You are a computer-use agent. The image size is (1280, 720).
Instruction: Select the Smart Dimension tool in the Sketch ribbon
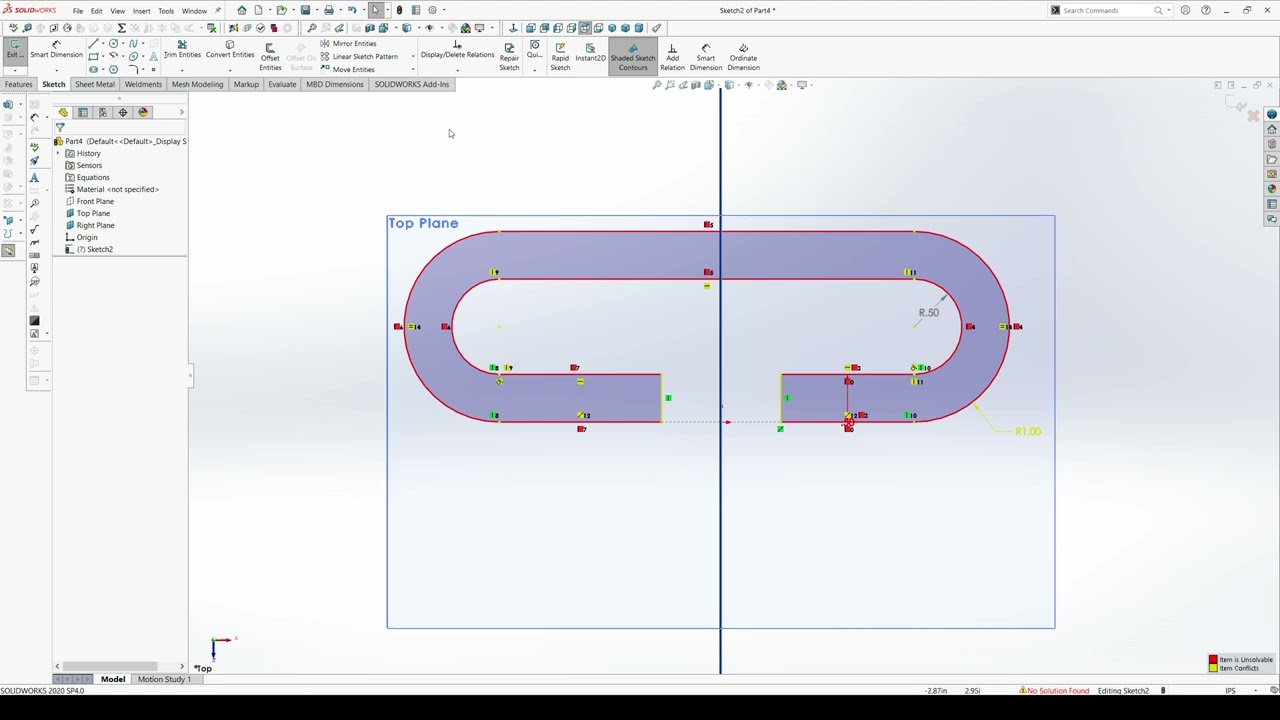coord(56,50)
